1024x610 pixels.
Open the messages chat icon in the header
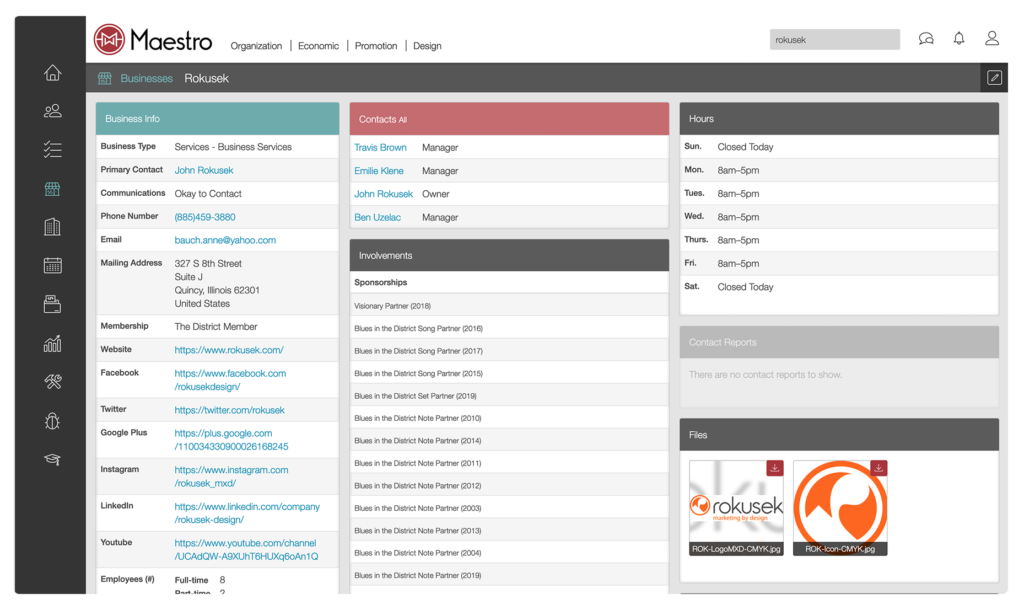click(925, 38)
